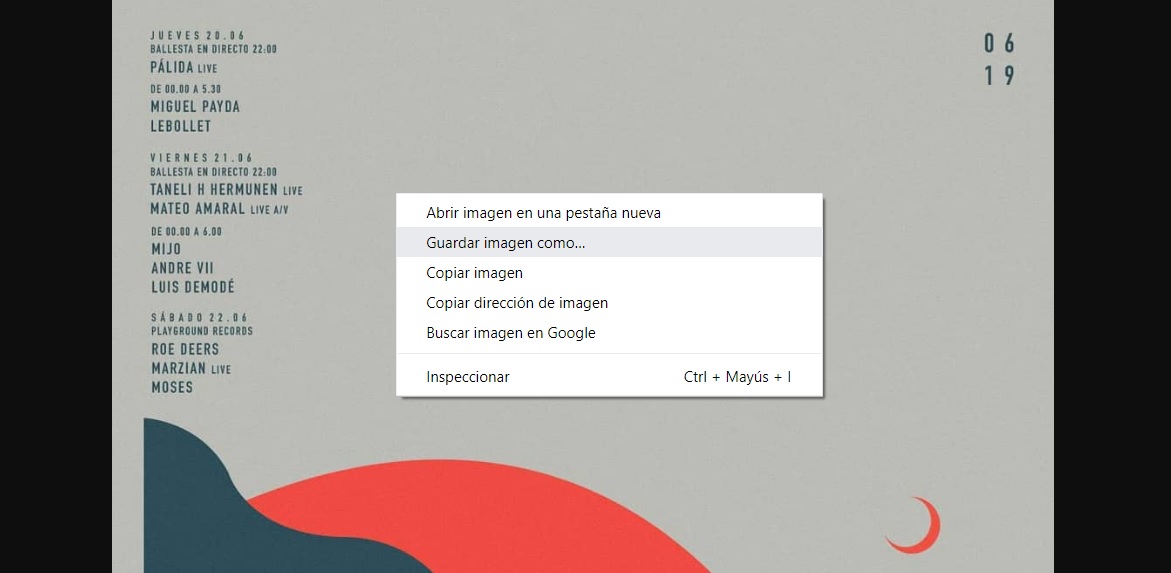Click the 'SÁBADO 22.06' heading
The image size is (1171, 573).
(x=198, y=318)
